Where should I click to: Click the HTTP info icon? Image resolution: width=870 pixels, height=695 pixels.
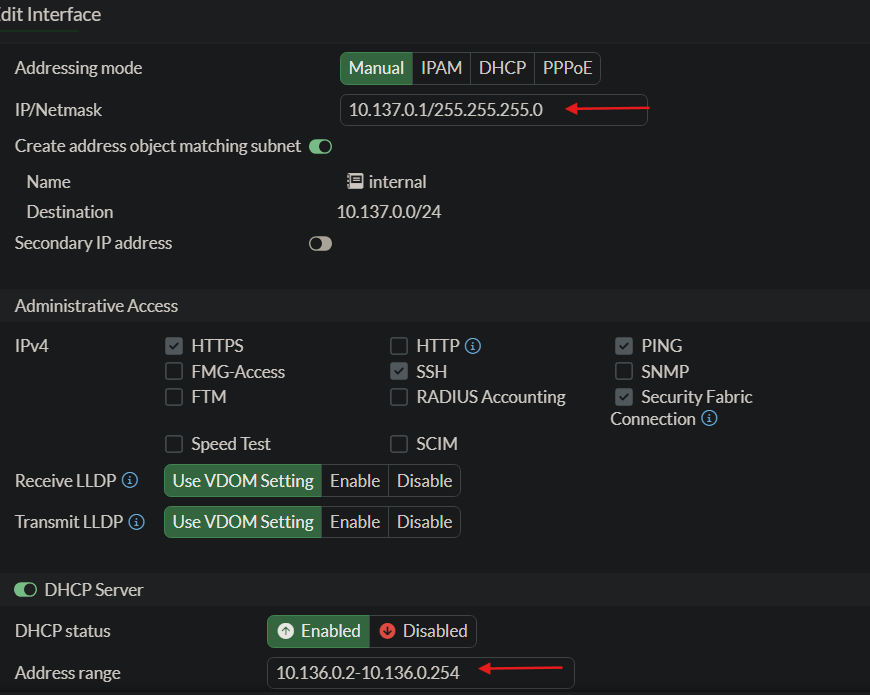473,346
